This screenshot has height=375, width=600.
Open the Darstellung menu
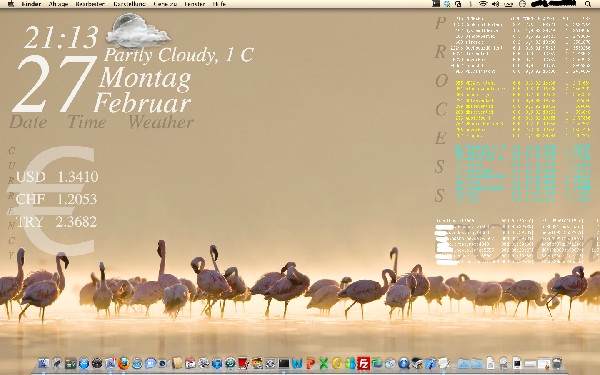[x=129, y=4]
